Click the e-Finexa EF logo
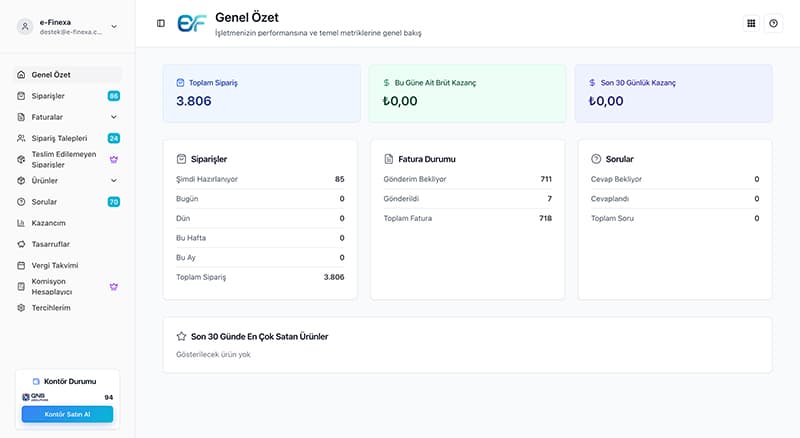Viewport: 800px width, 438px height. pos(191,23)
